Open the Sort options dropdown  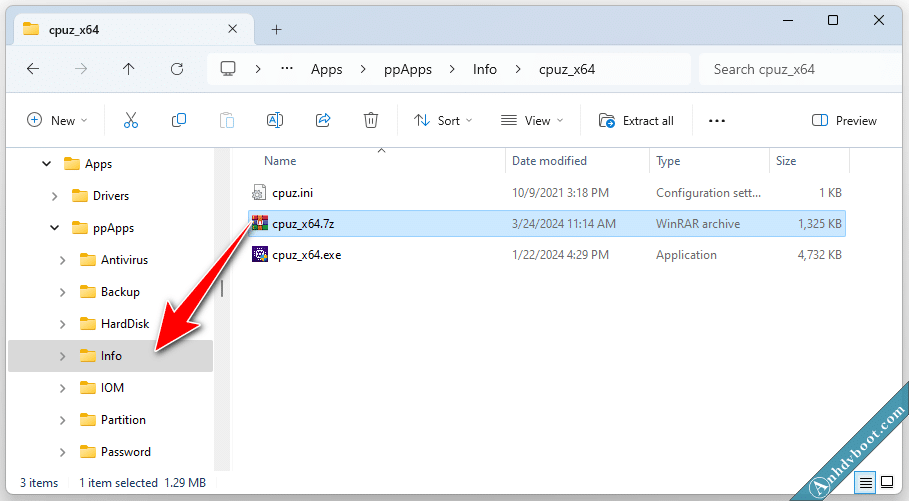click(x=443, y=121)
